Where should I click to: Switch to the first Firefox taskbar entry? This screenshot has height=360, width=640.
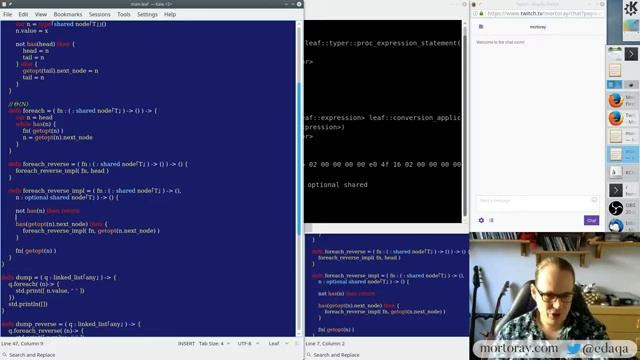pos(623,100)
